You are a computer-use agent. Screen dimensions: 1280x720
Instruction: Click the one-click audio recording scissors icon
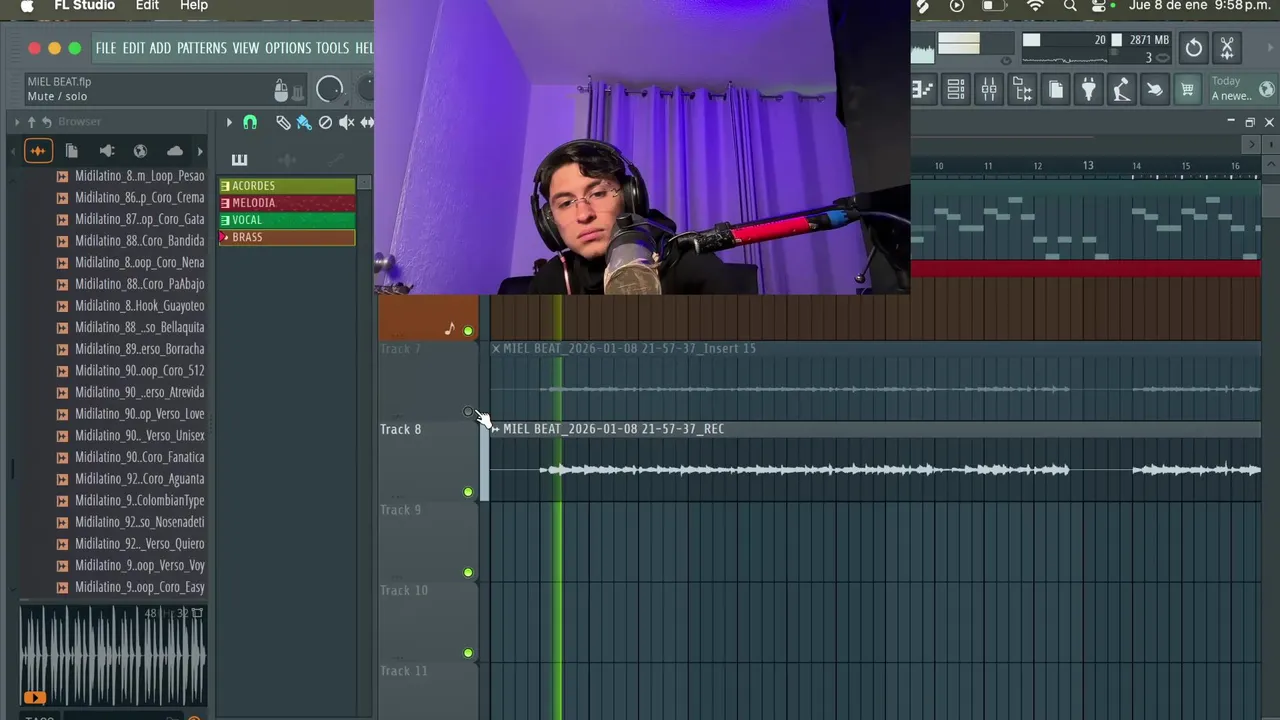pyautogui.click(x=1227, y=48)
